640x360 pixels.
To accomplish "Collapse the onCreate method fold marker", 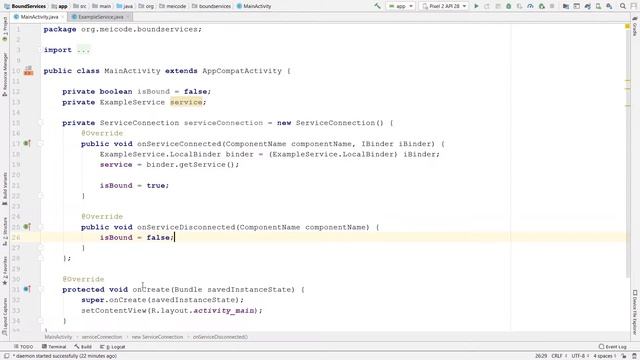I will (x=41, y=289).
